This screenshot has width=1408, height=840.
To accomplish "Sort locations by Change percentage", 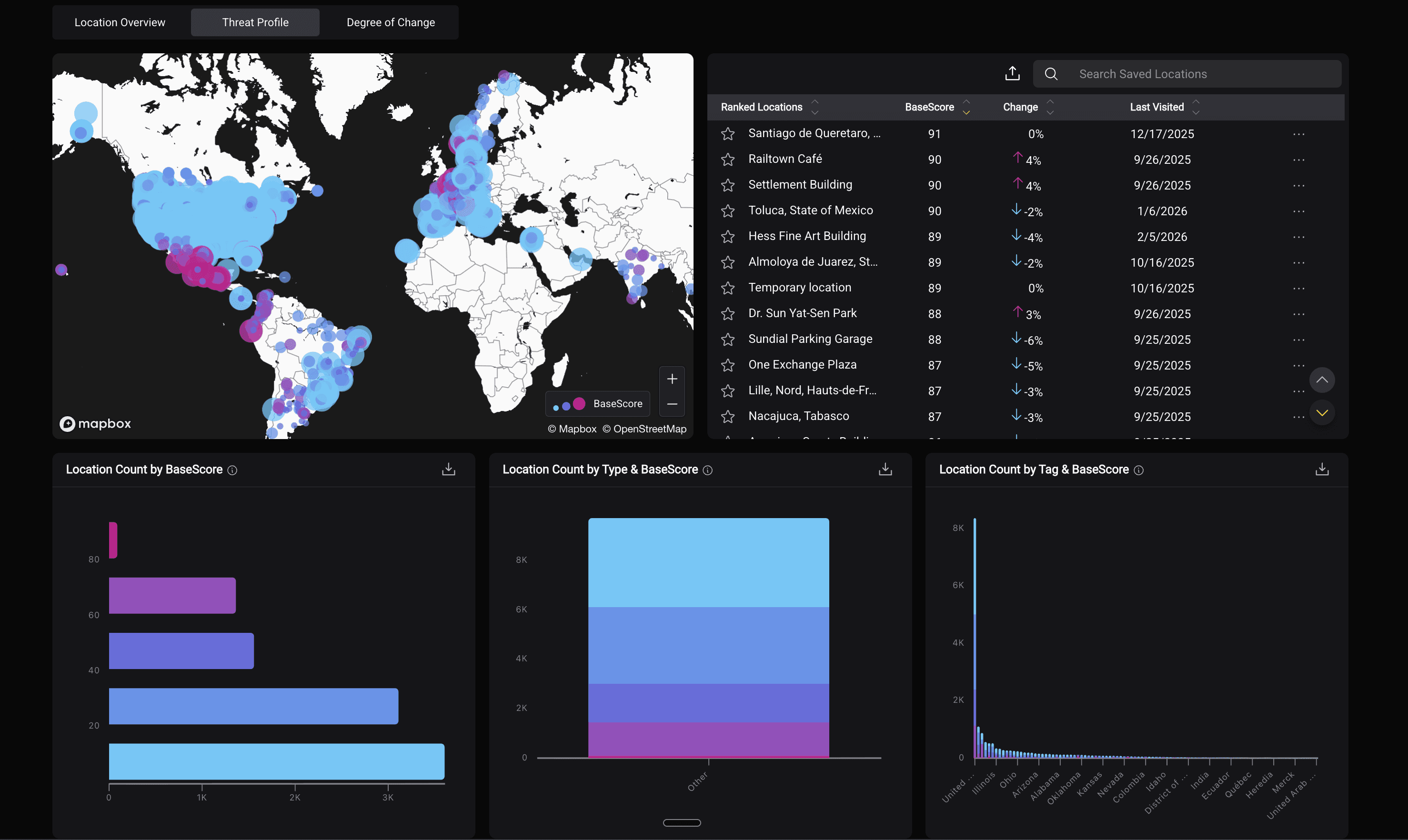I will (1050, 107).
